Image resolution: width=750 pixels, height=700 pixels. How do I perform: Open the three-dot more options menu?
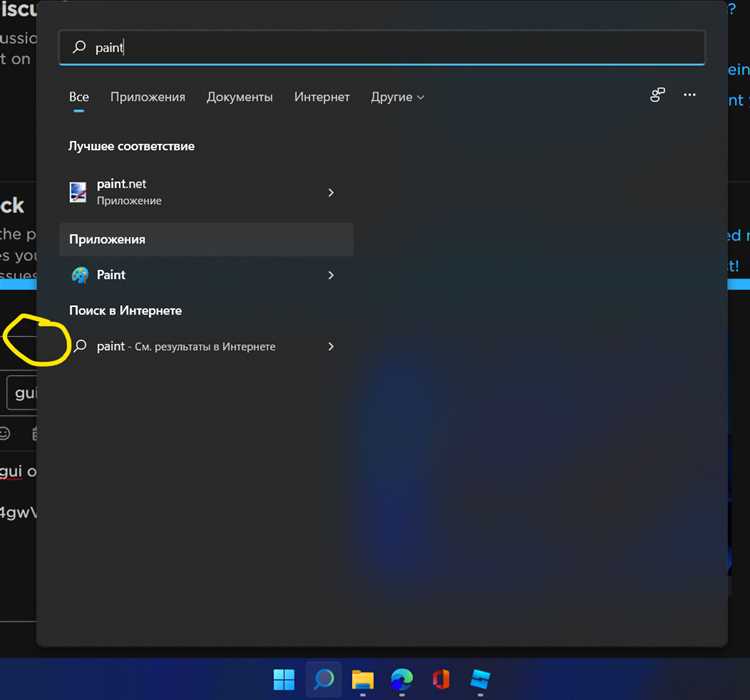(x=689, y=95)
